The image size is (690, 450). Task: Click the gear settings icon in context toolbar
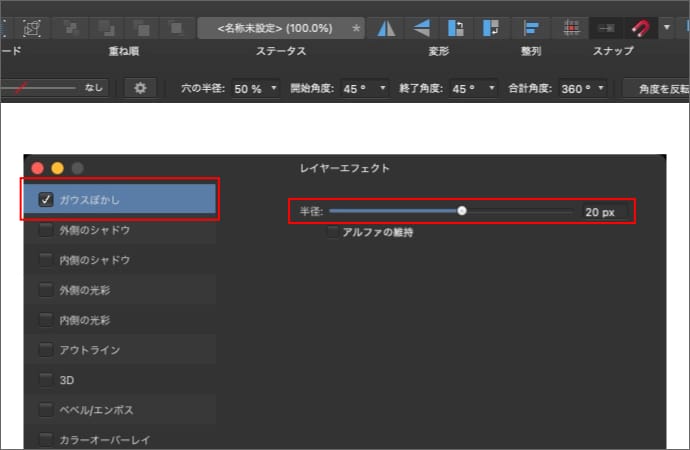point(140,88)
